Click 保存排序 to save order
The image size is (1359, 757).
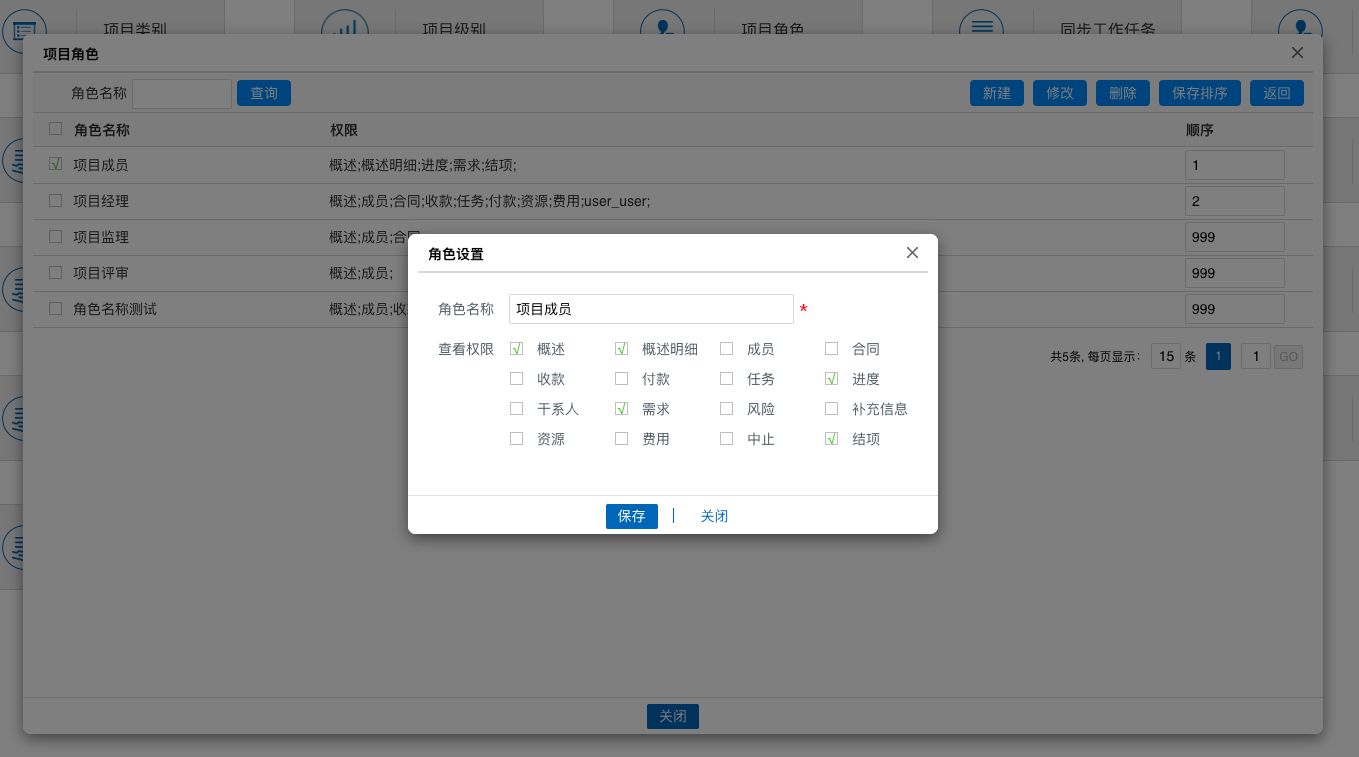pos(1199,93)
